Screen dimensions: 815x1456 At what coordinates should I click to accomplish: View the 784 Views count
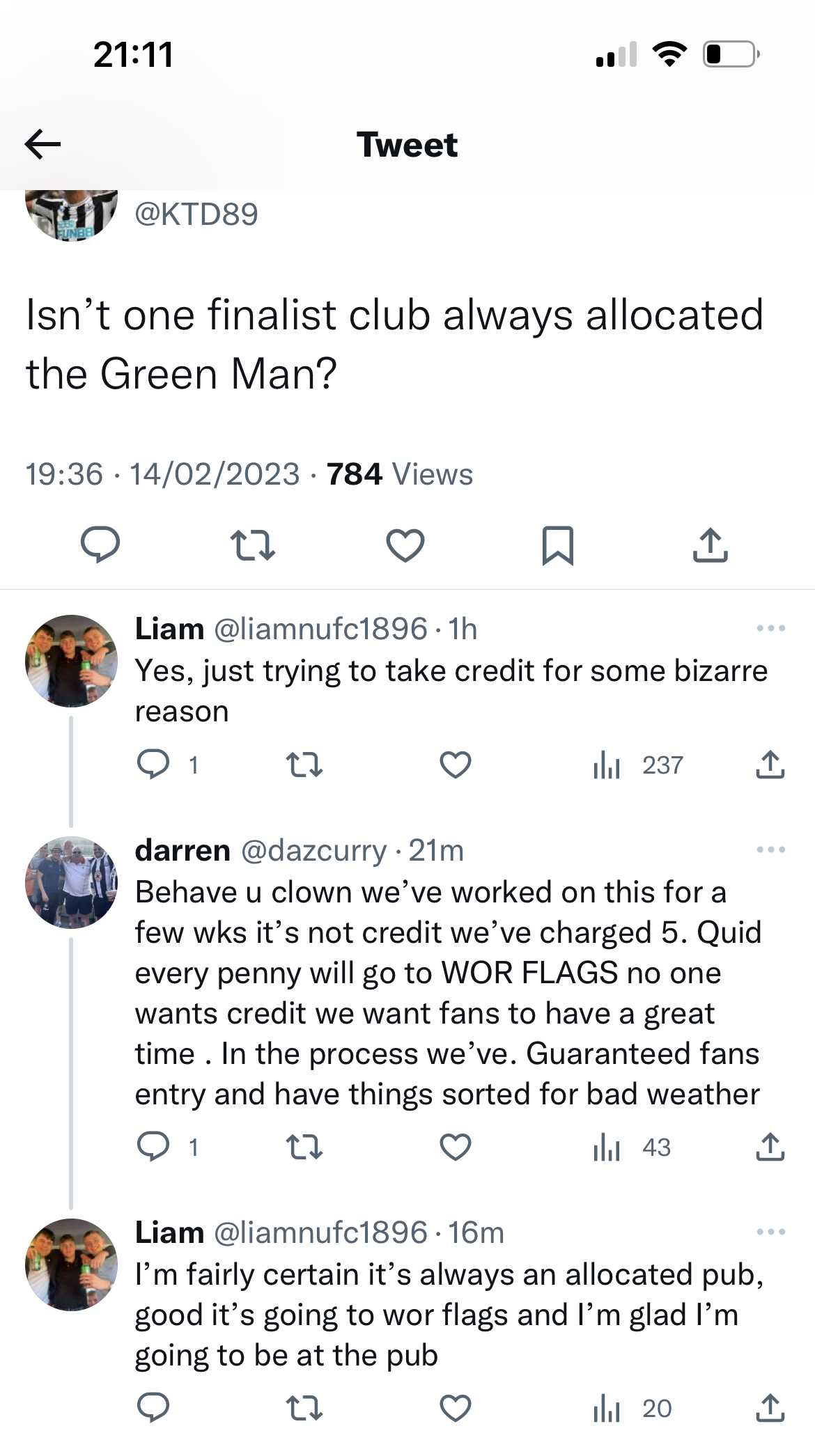[400, 474]
